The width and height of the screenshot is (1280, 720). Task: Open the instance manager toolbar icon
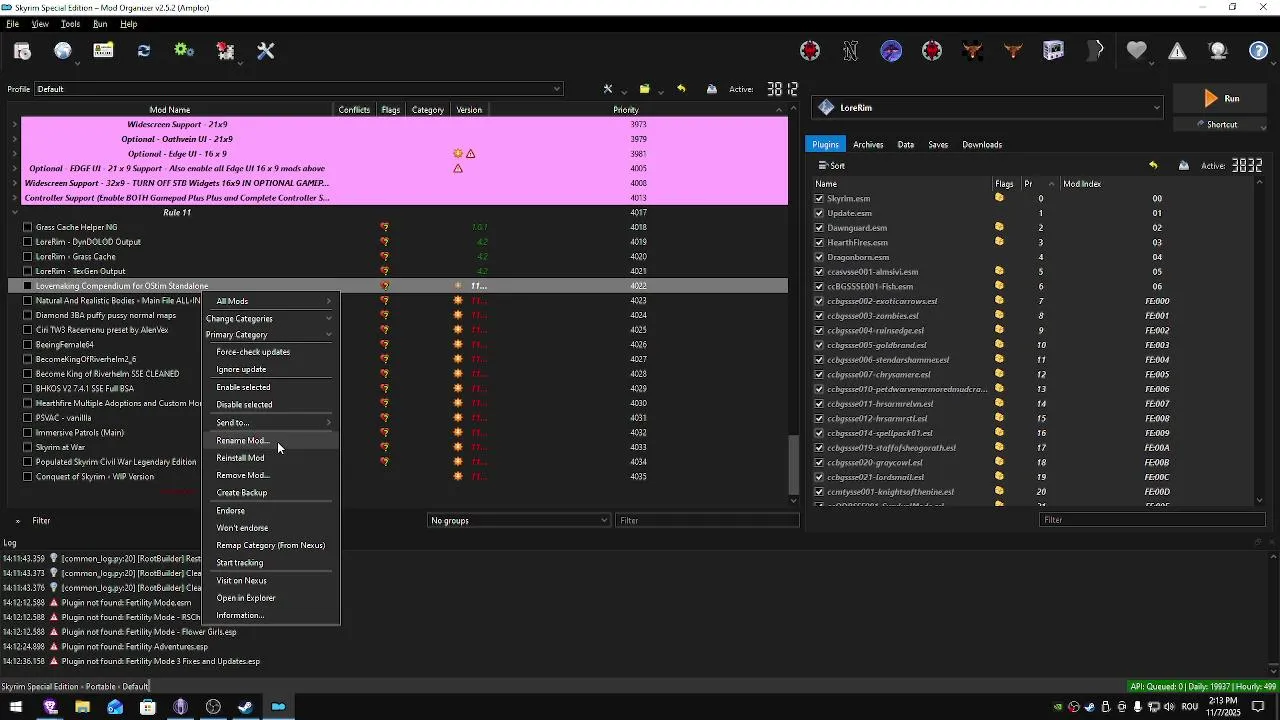(x=22, y=51)
